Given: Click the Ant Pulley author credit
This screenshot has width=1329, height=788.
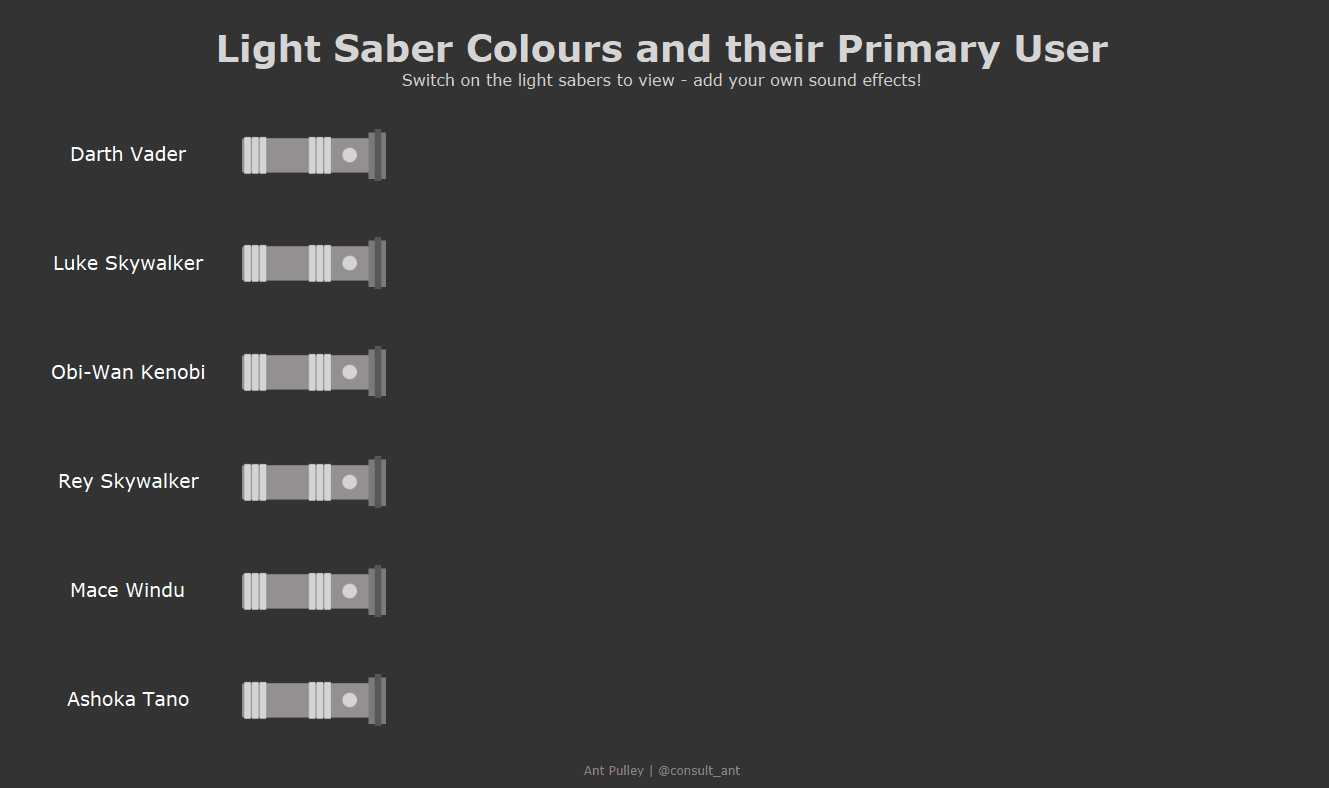Looking at the screenshot, I should (613, 771).
